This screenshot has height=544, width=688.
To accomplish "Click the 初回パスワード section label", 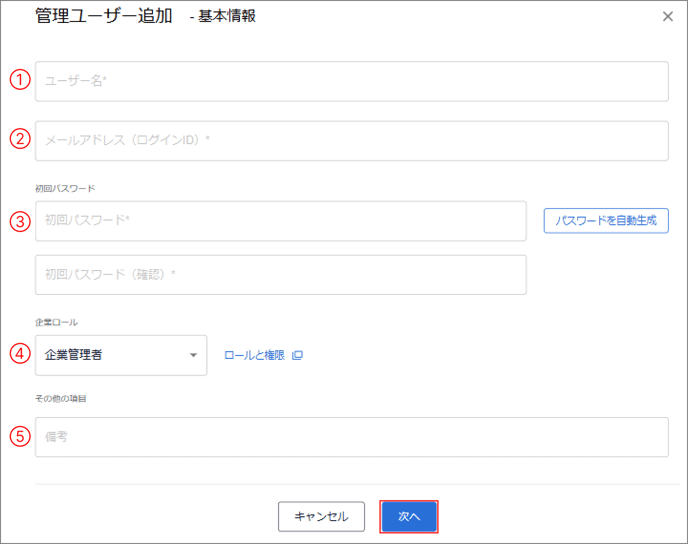I will coord(65,189).
